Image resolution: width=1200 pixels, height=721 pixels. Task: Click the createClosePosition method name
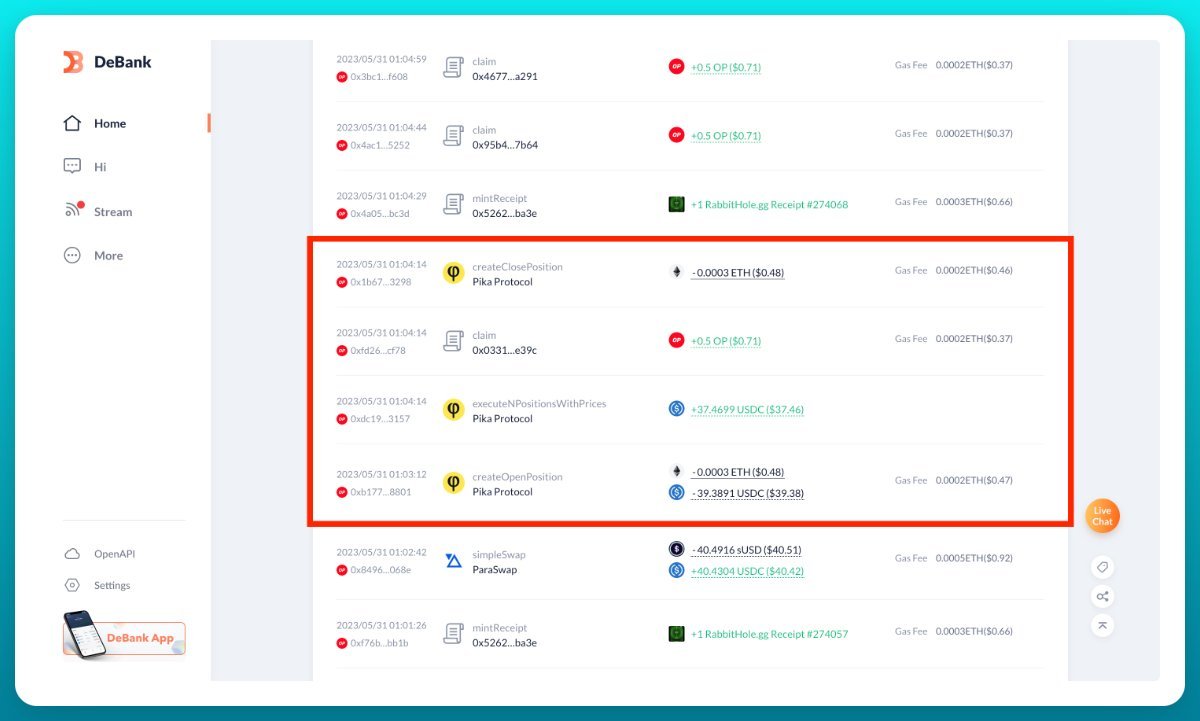(517, 267)
